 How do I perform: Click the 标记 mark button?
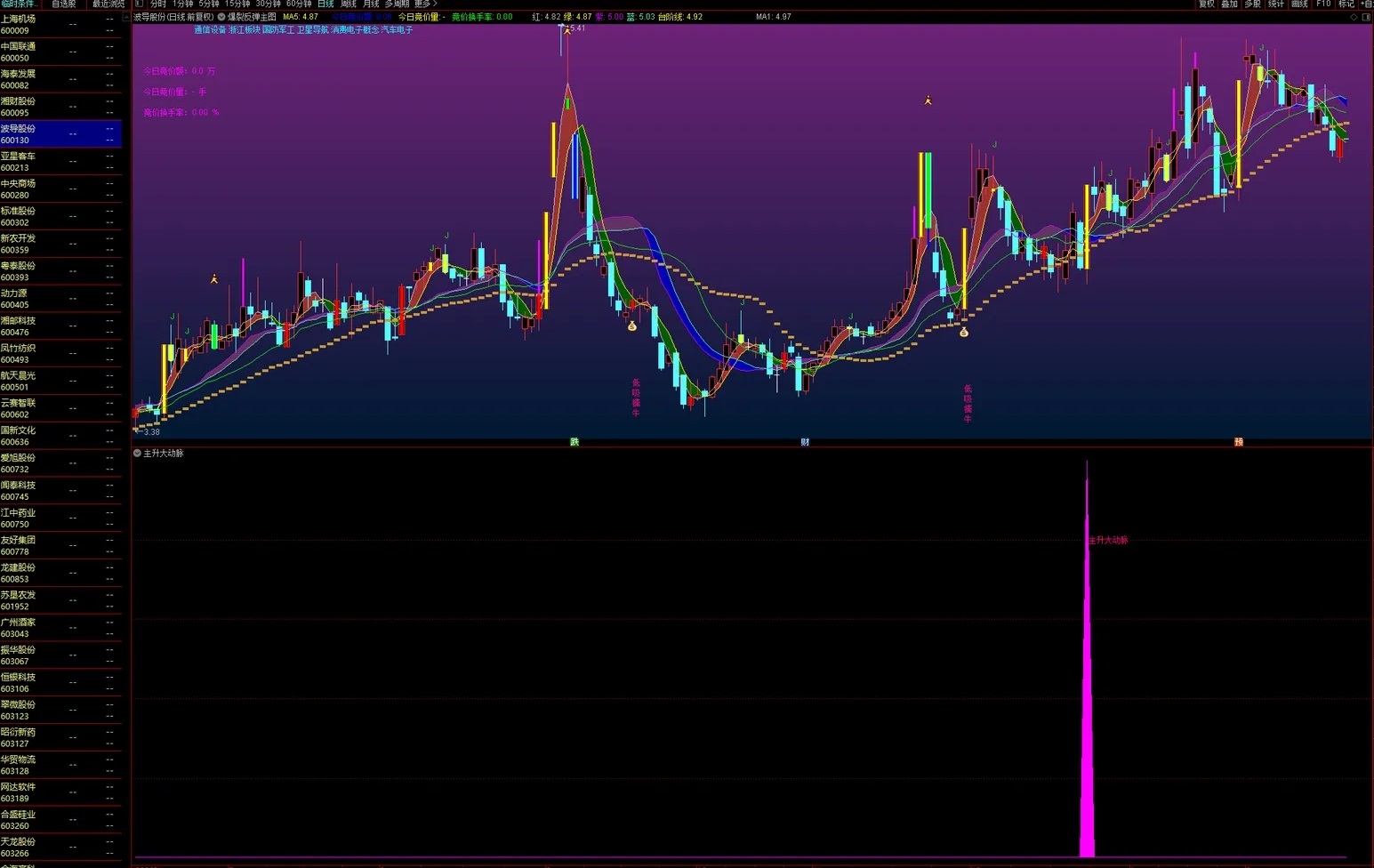tap(1346, 4)
